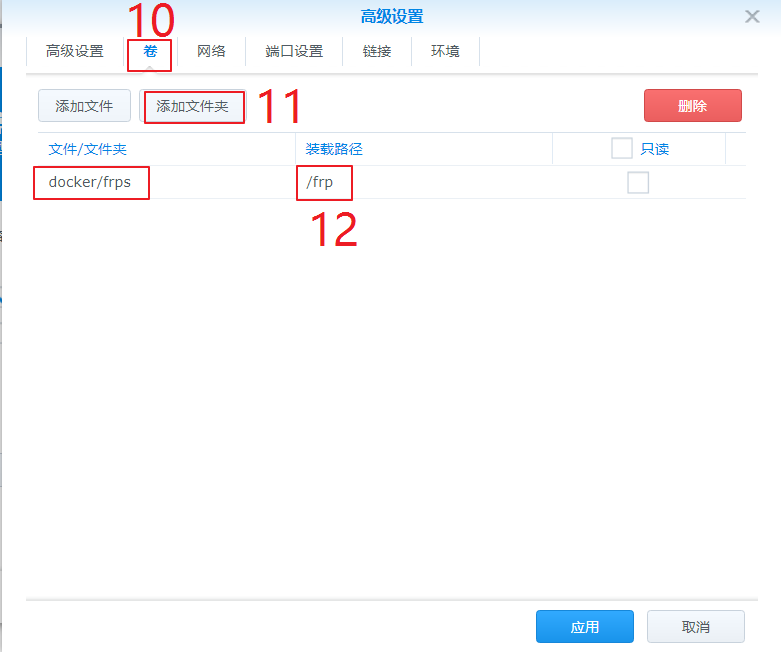
Task: Enable read-only for the docker/frps row
Action: (638, 182)
